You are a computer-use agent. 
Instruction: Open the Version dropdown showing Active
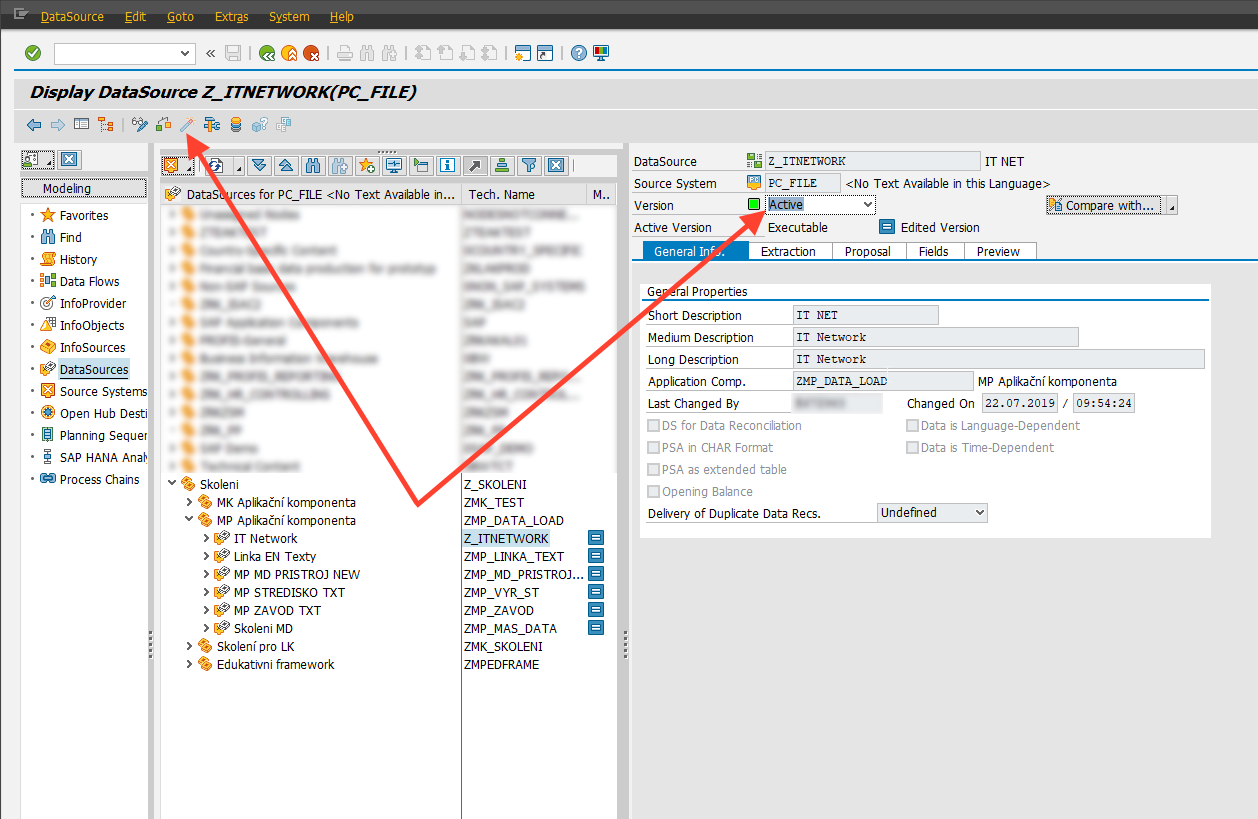pos(866,204)
